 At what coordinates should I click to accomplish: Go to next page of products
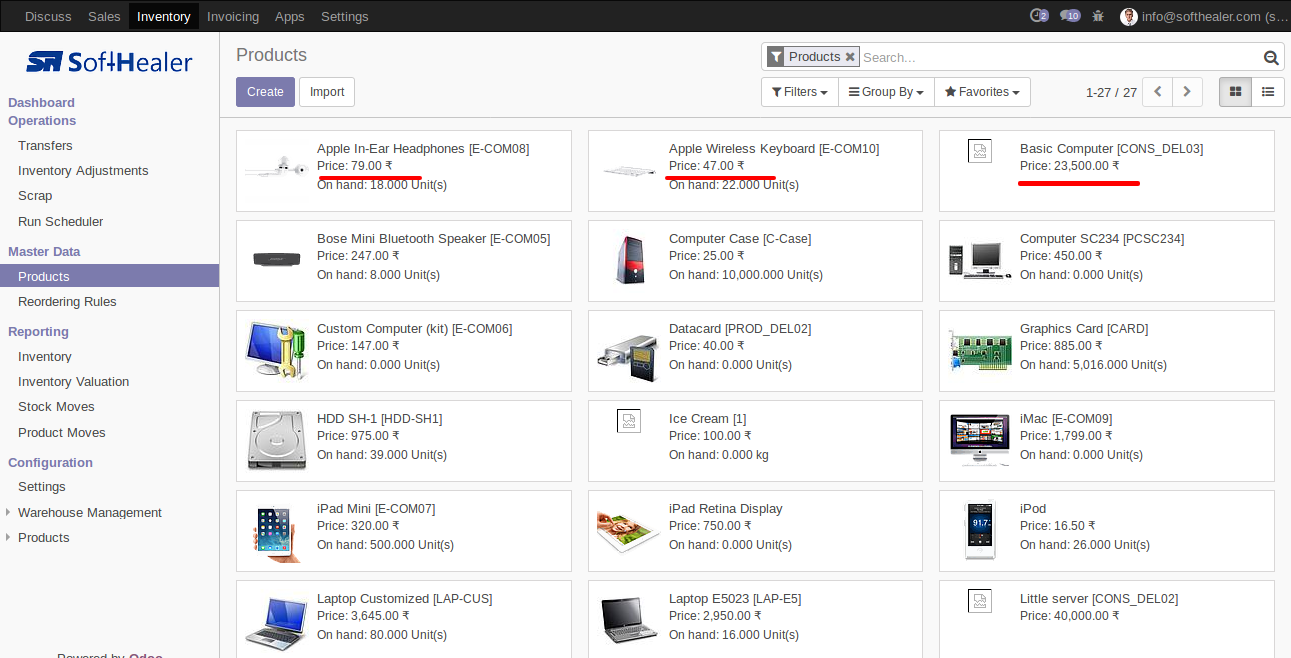pos(1187,92)
